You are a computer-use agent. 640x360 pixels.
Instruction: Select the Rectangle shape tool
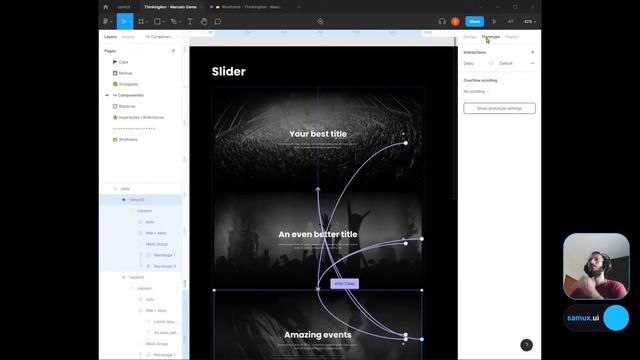click(x=157, y=22)
